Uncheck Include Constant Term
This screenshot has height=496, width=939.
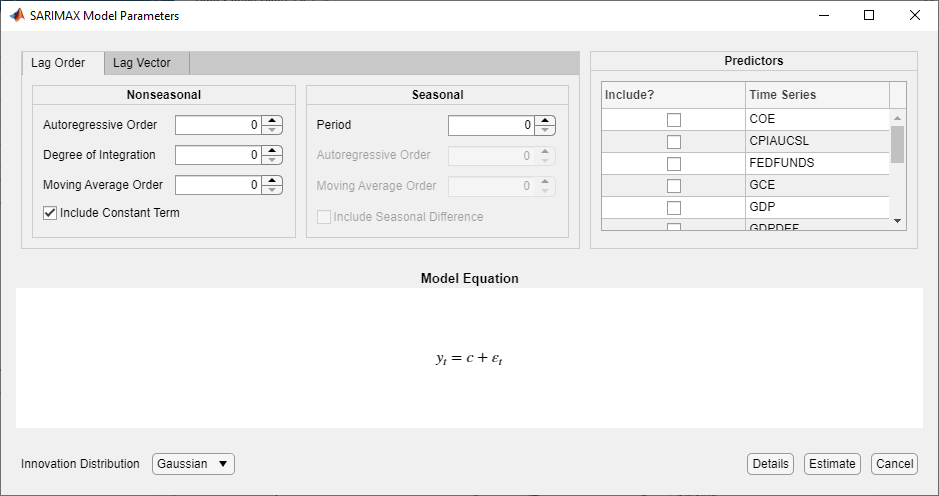coord(50,213)
